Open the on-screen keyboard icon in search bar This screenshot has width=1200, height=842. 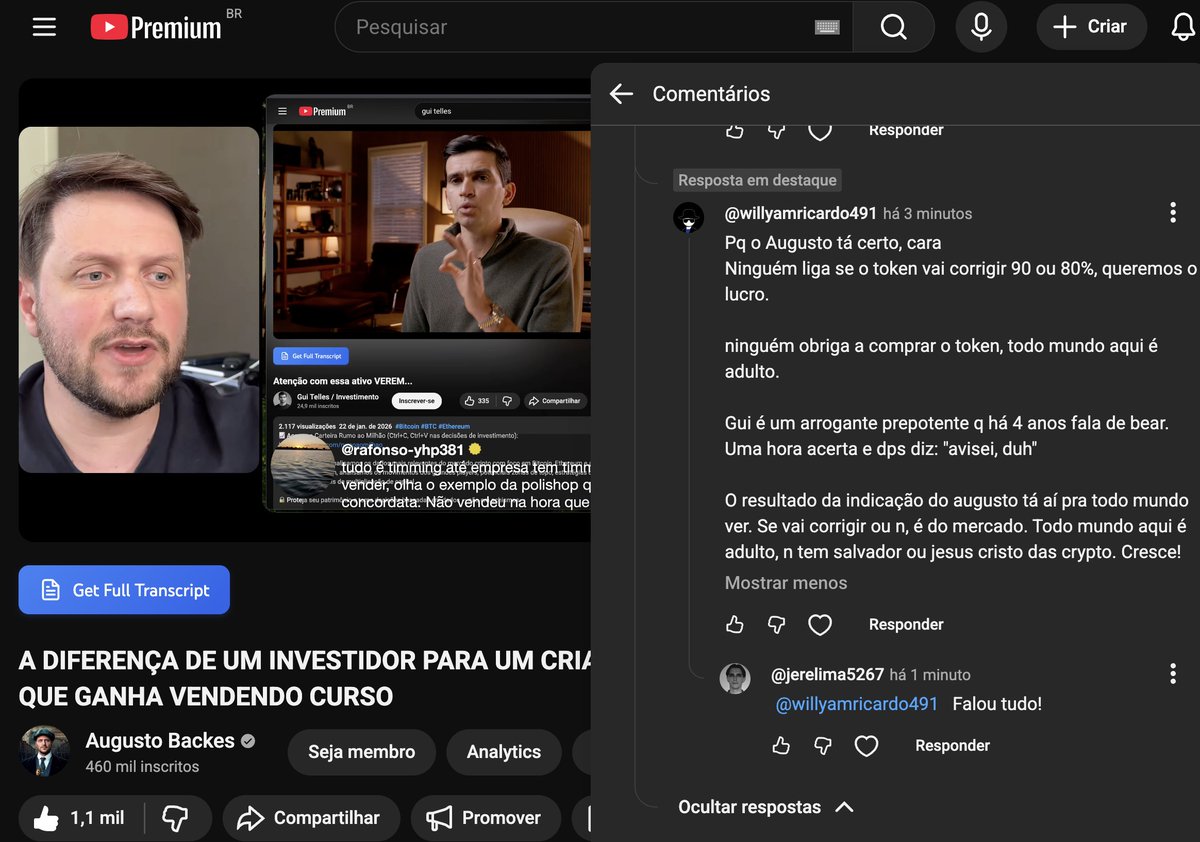point(827,27)
